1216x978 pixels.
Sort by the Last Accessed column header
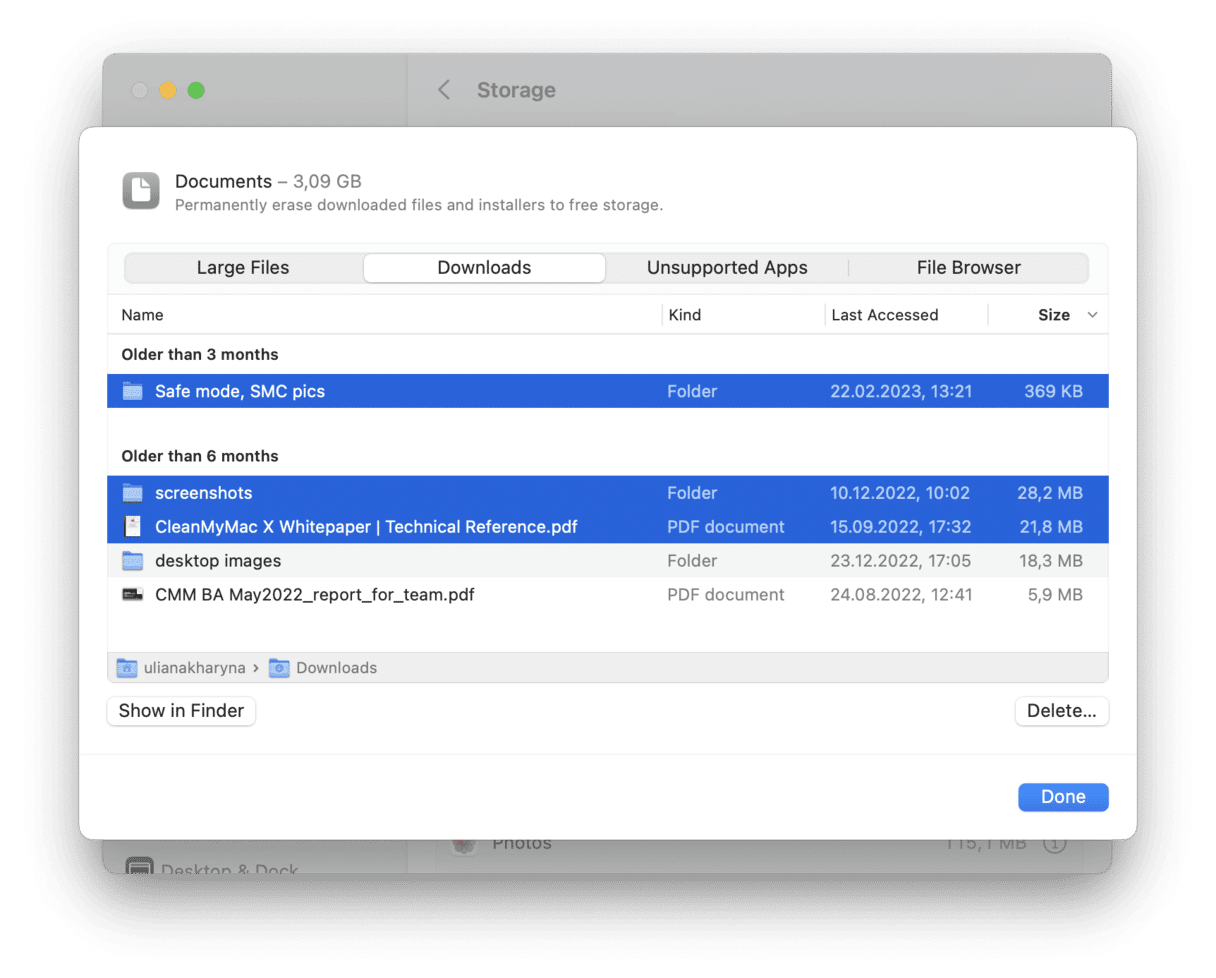885,315
